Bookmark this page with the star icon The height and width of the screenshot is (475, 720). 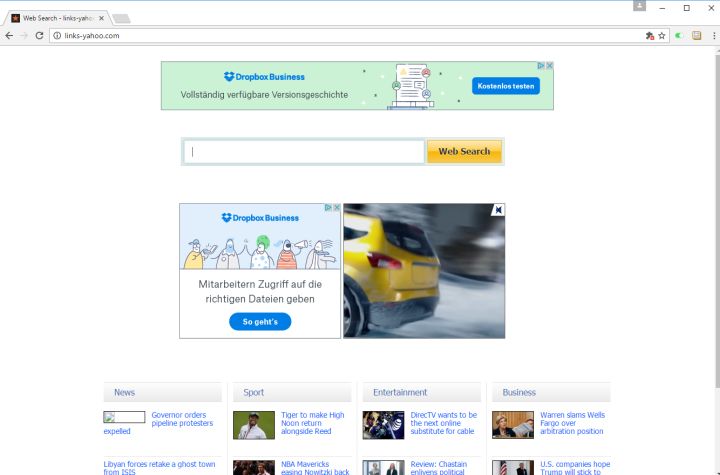pos(662,35)
